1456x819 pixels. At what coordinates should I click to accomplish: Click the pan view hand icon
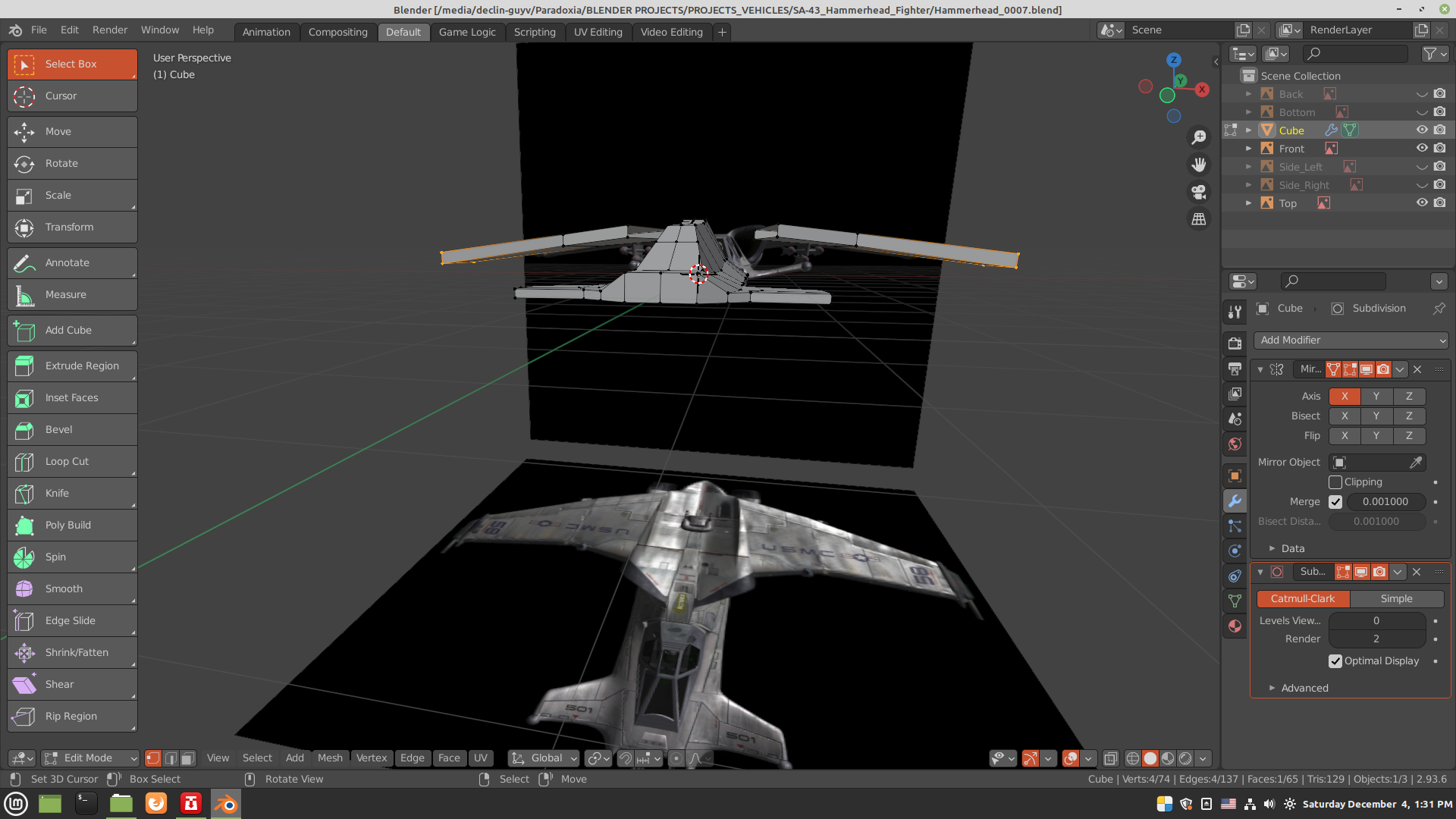(x=1199, y=165)
